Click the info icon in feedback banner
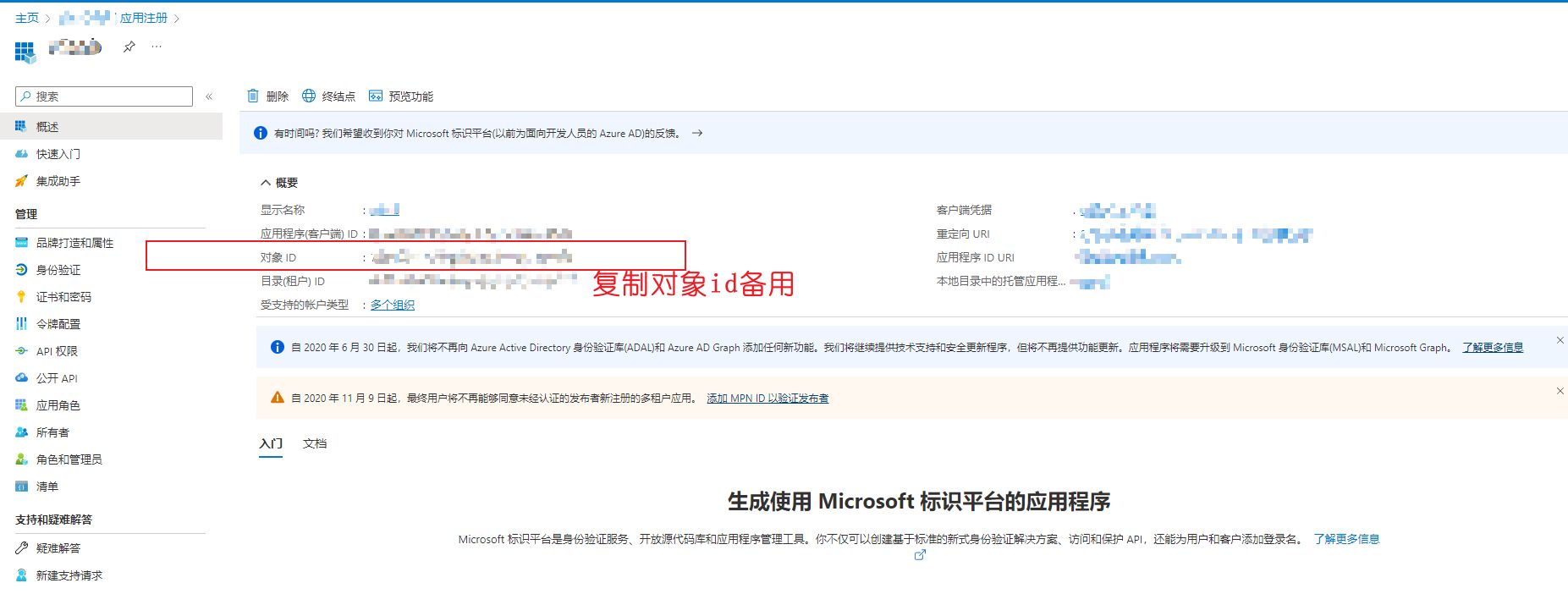 click(x=261, y=134)
